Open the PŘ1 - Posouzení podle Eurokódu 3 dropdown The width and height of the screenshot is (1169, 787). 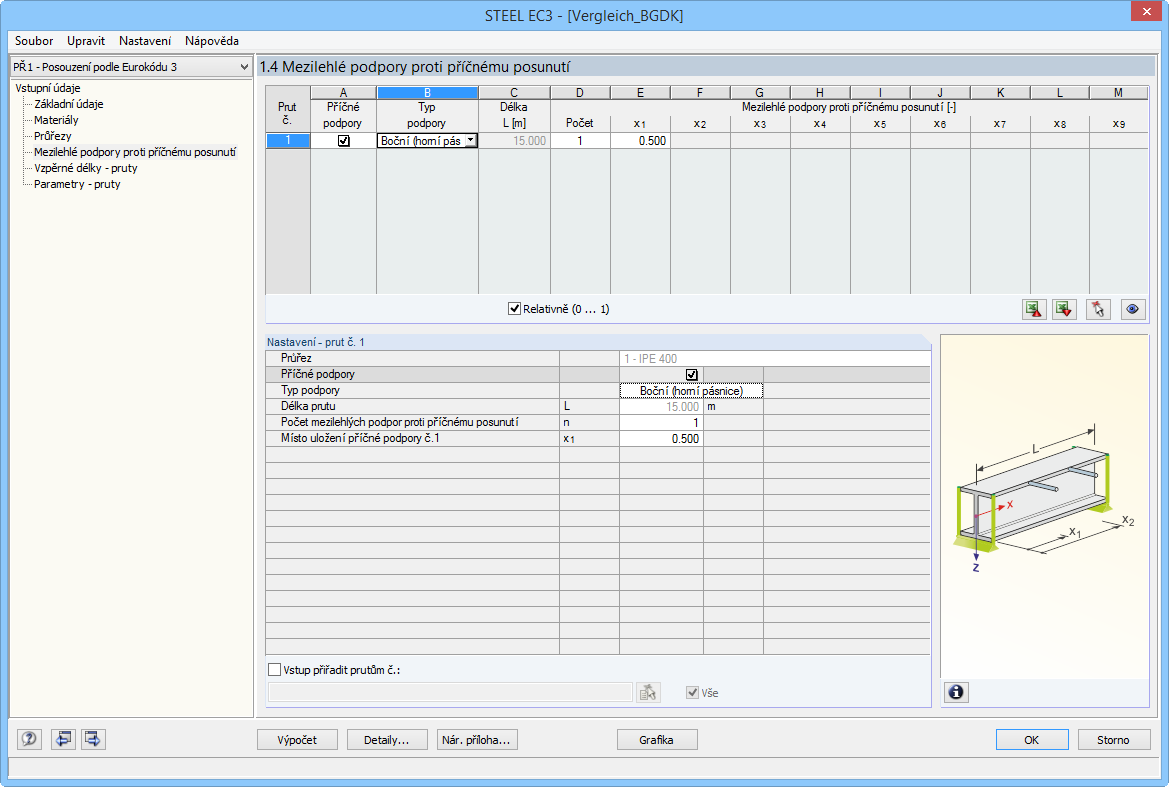(131, 67)
